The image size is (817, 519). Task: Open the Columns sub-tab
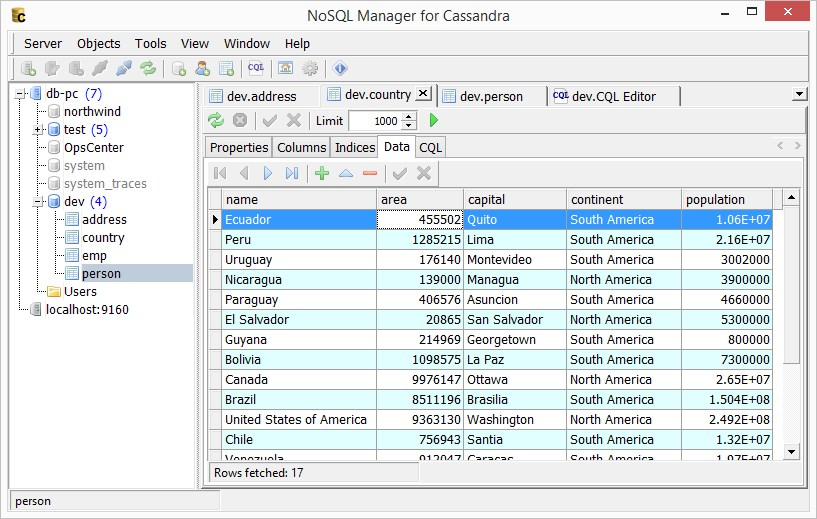302,147
